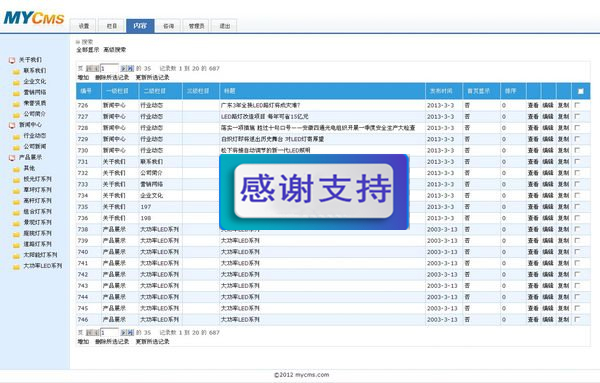Toggle the select-all checkbox in table header
600x383 pixels.
point(580,91)
